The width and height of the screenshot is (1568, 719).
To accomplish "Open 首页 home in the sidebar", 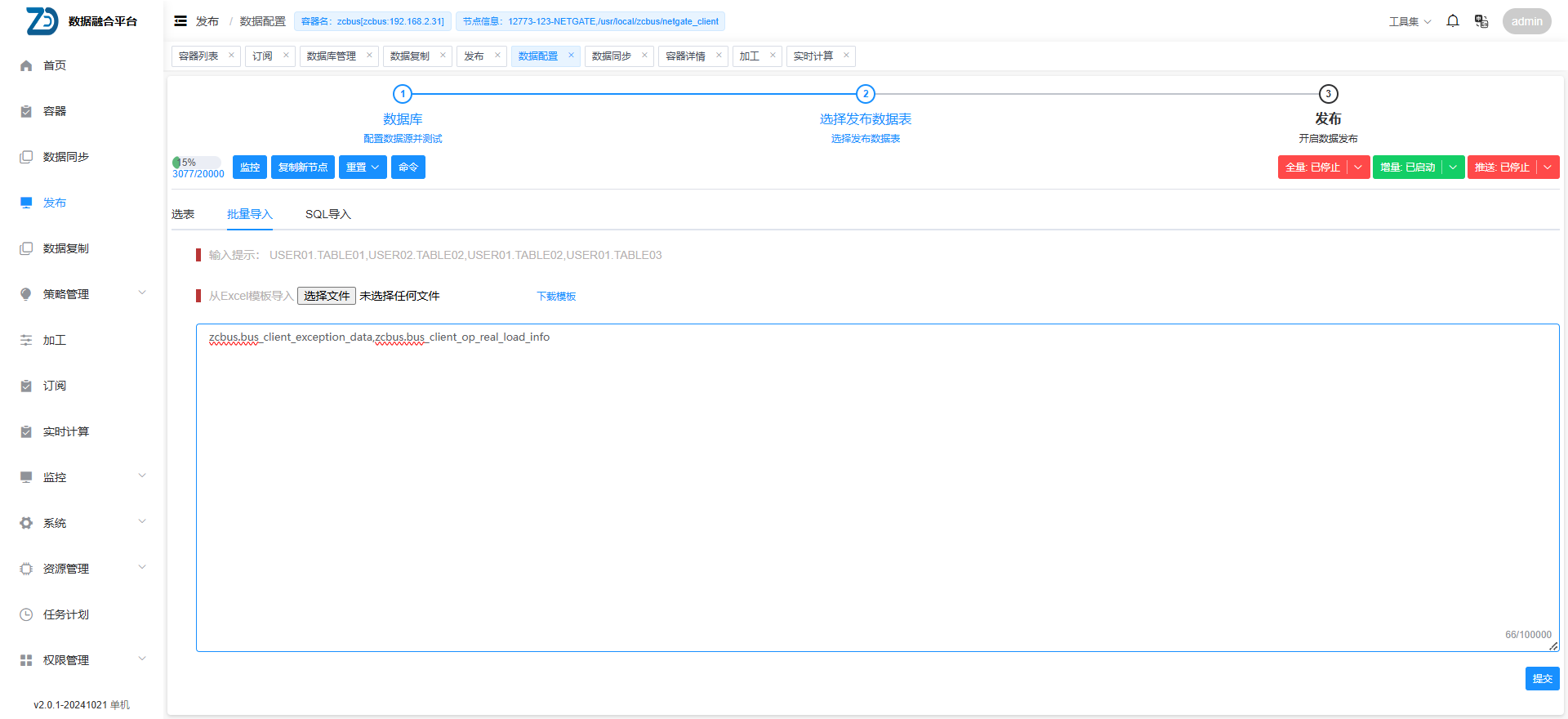I will click(55, 65).
